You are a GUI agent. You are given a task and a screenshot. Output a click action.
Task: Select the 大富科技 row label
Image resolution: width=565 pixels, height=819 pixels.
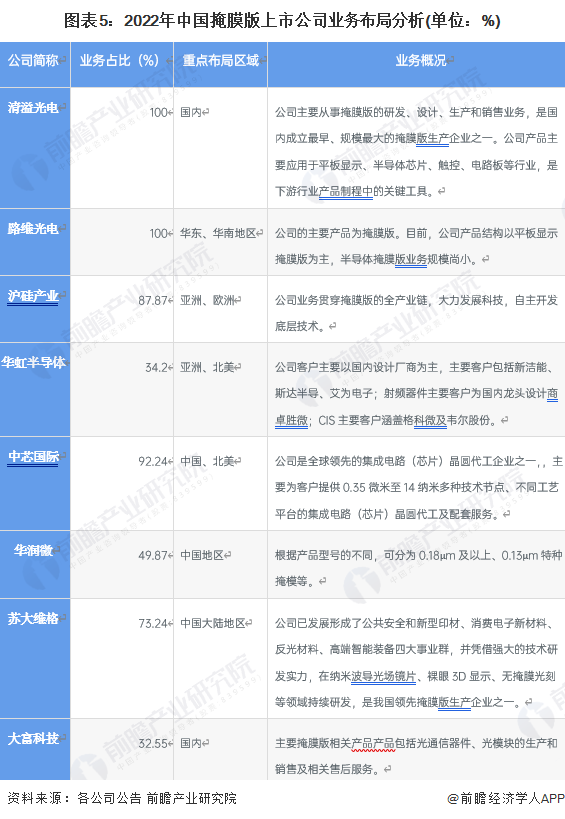tap(33, 739)
